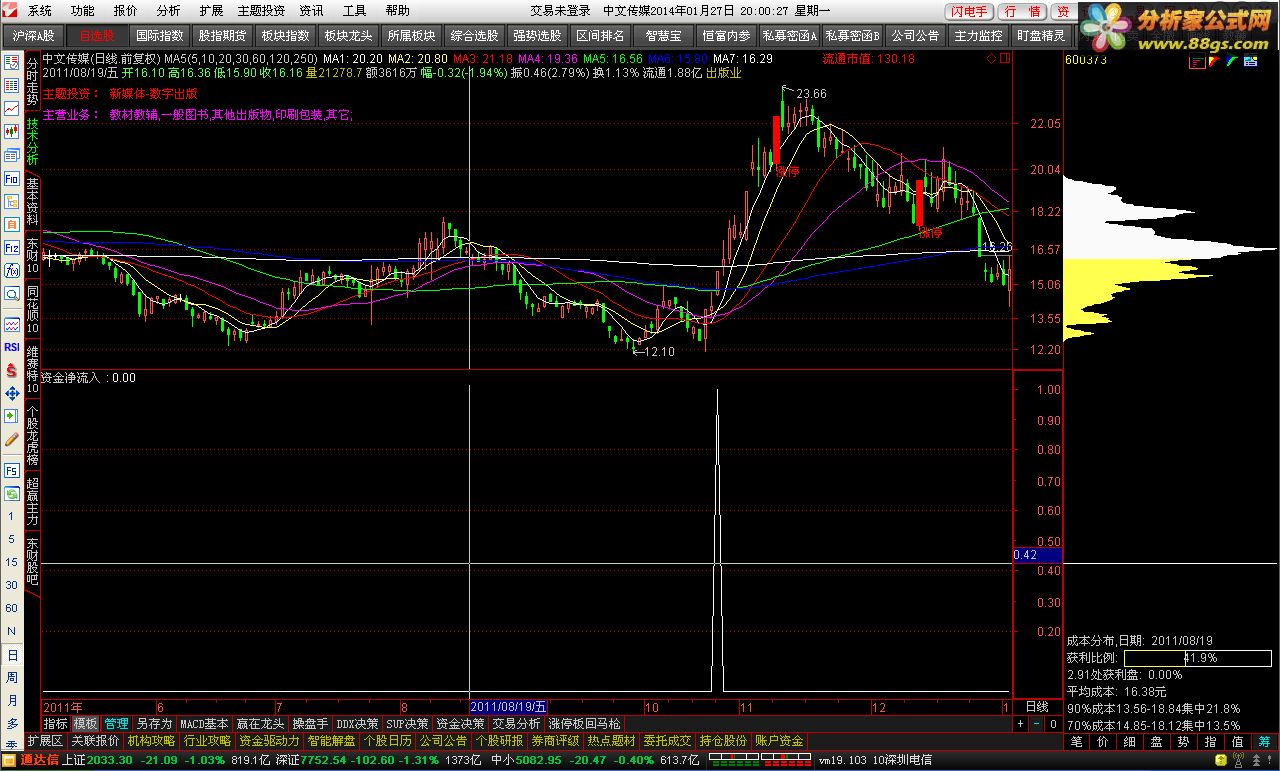Open 东财股吧 vertical tab
This screenshot has height=771, width=1280.
pos(33,560)
